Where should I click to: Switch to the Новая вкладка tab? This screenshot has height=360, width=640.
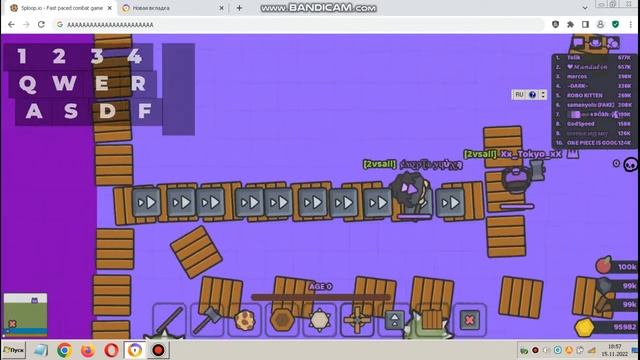[171, 8]
